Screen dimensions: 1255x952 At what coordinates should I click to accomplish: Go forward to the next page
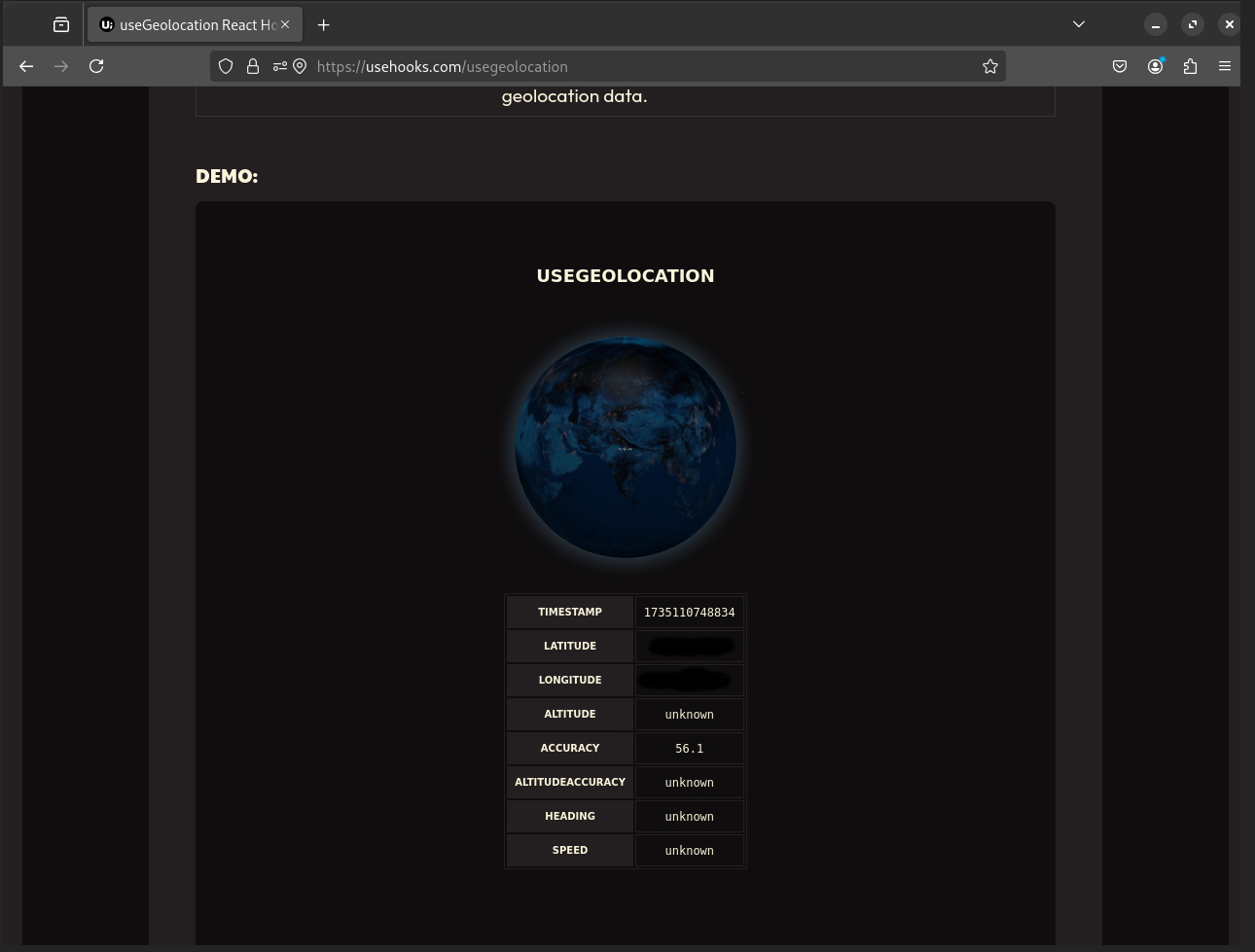61,66
